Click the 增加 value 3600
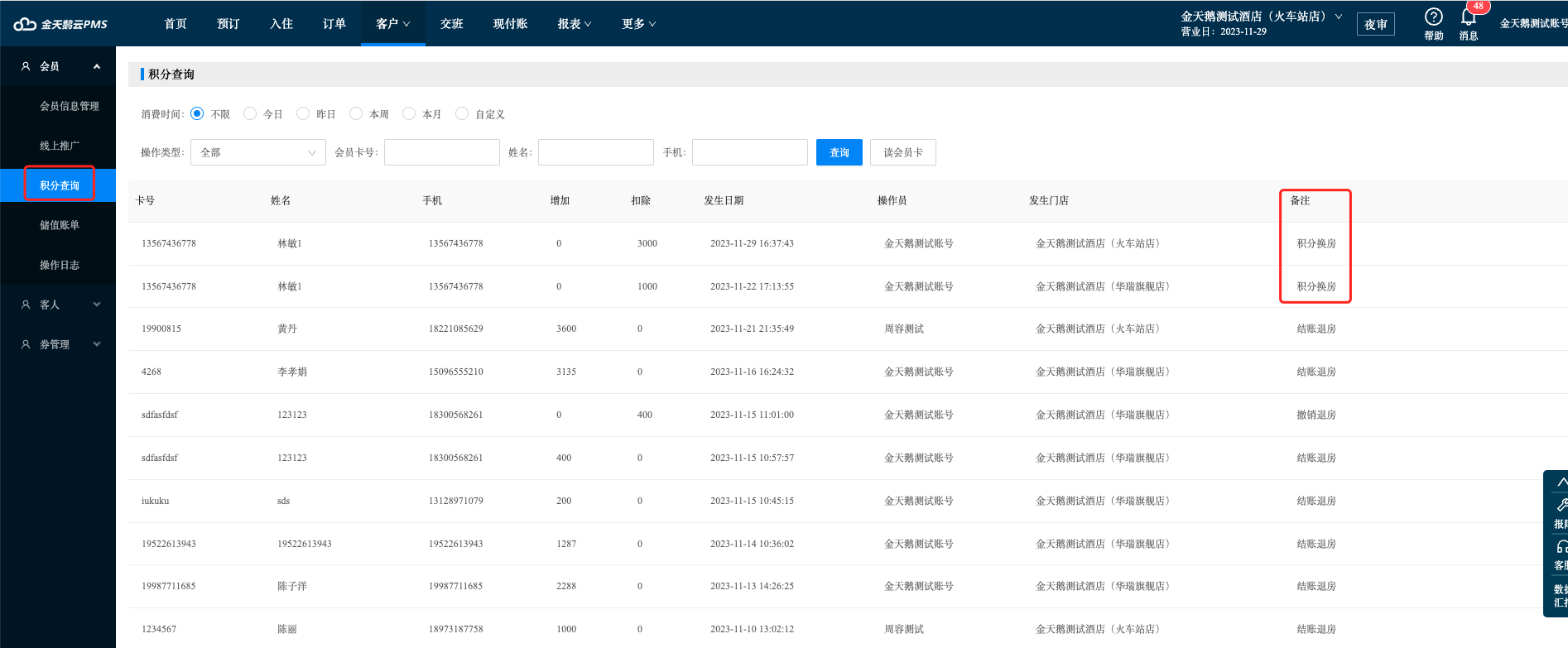 coord(566,329)
